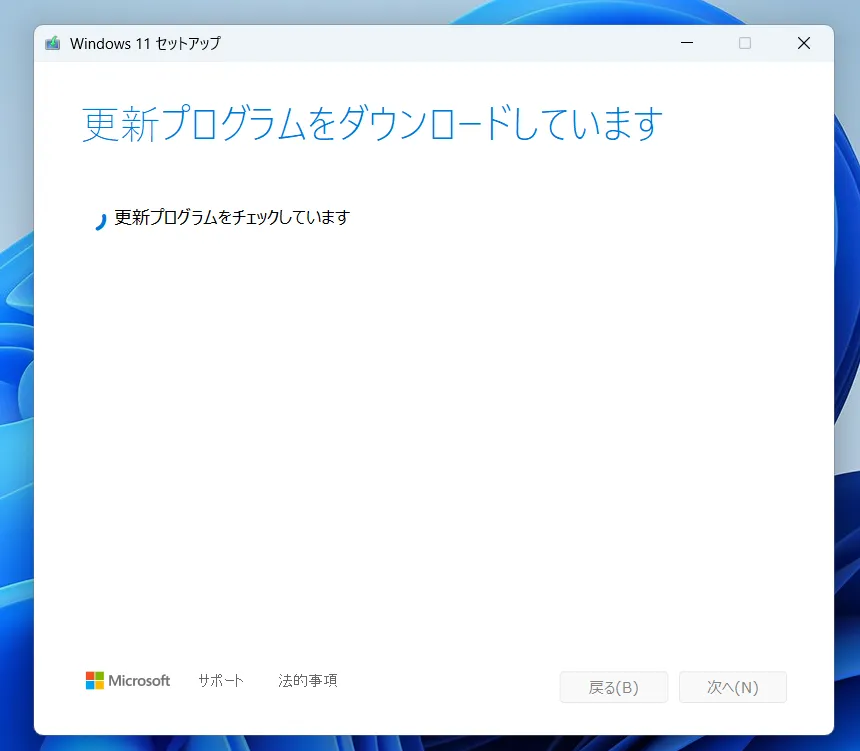Open the 法的事項 legal link
This screenshot has height=751, width=860.
pos(308,680)
